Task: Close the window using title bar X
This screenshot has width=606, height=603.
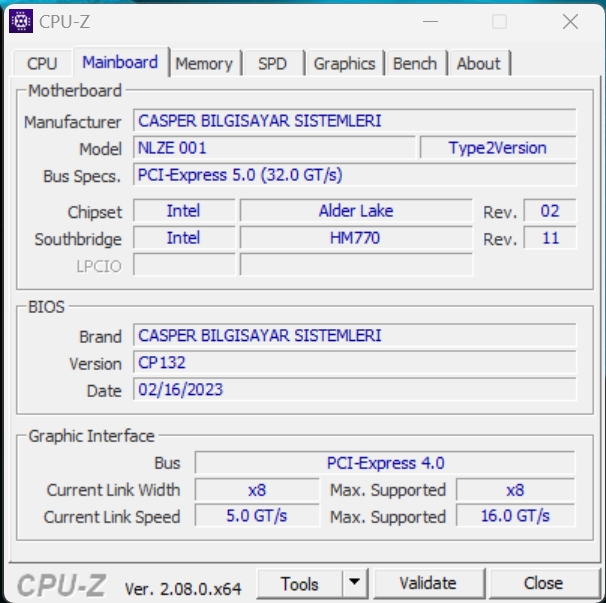Action: (570, 22)
